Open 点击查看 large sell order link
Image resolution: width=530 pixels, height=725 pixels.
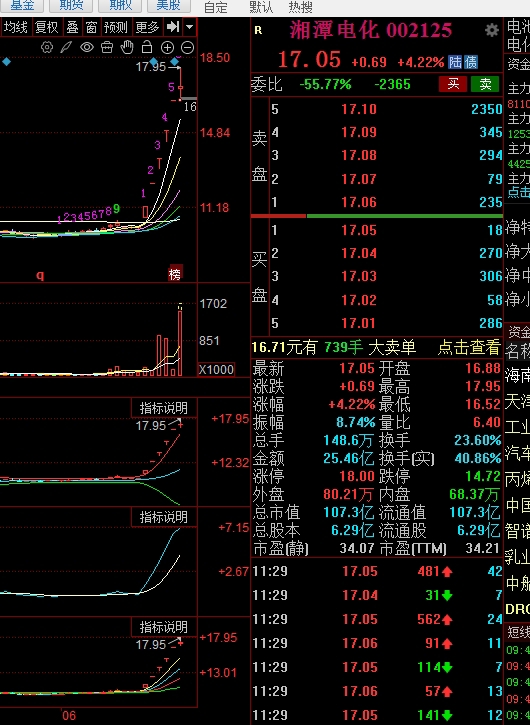click(469, 347)
